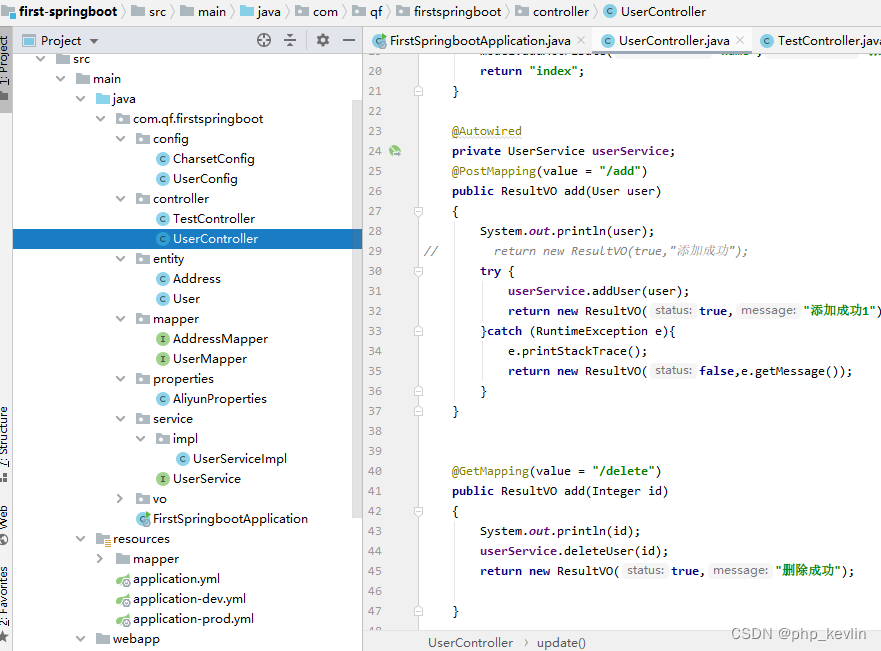Click the application.yml file icon
Image resolution: width=881 pixels, height=651 pixels.
[x=123, y=580]
